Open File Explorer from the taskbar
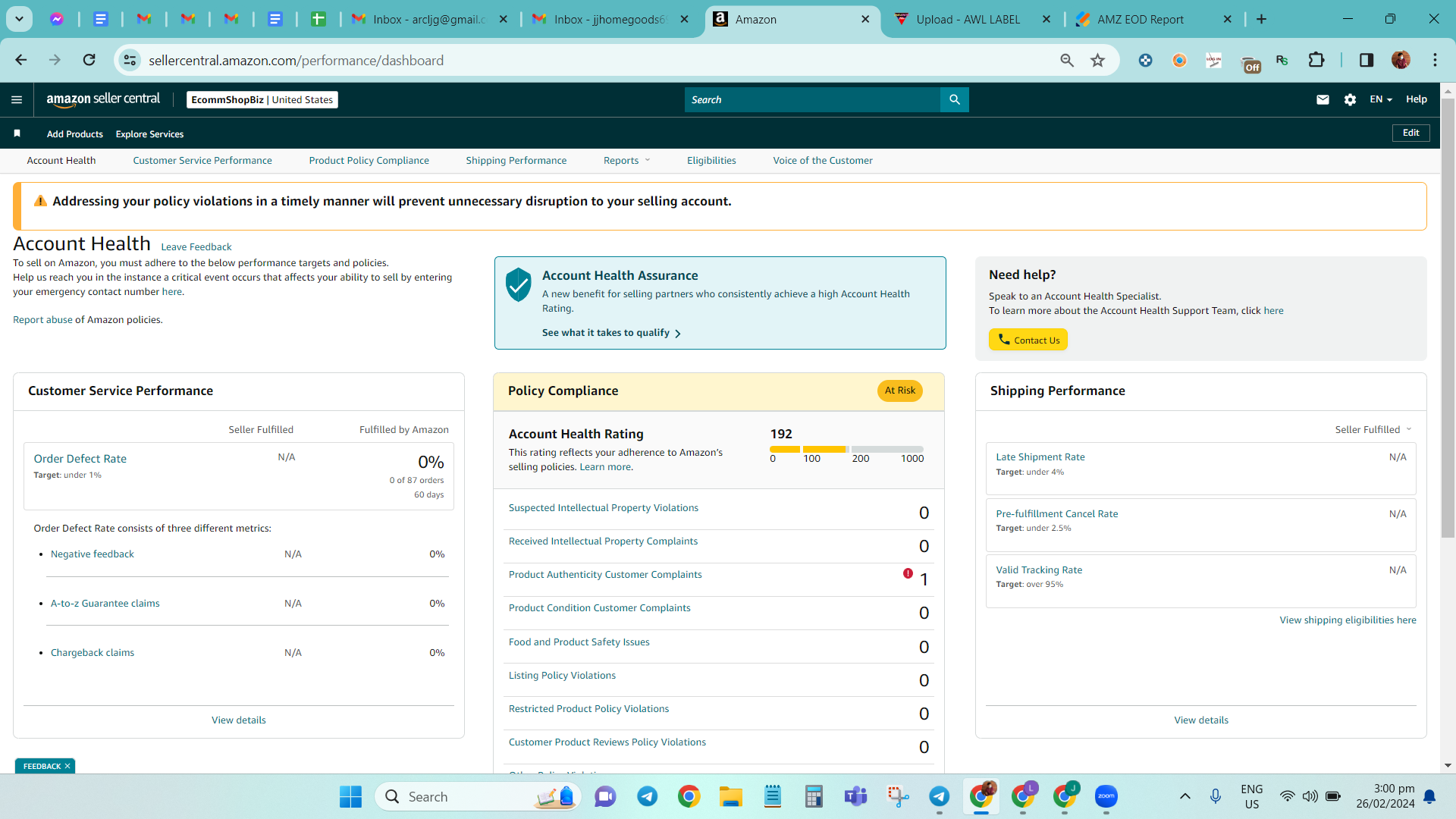 pos(731,796)
